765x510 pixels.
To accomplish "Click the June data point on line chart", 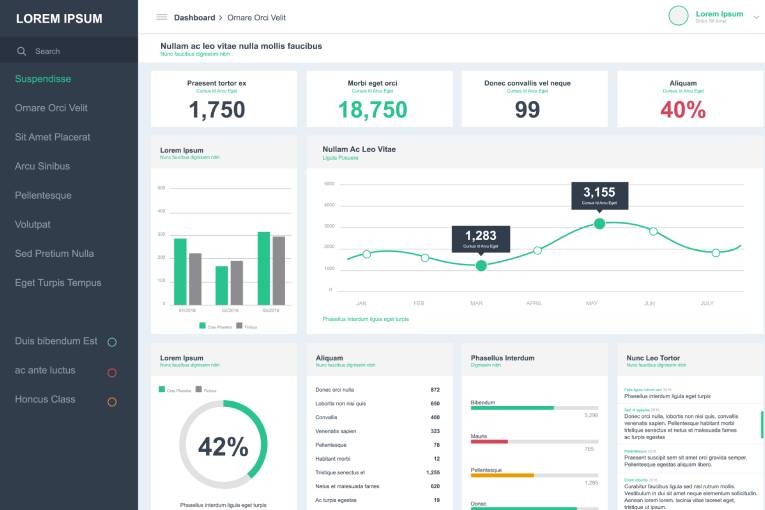I will pyautogui.click(x=653, y=231).
